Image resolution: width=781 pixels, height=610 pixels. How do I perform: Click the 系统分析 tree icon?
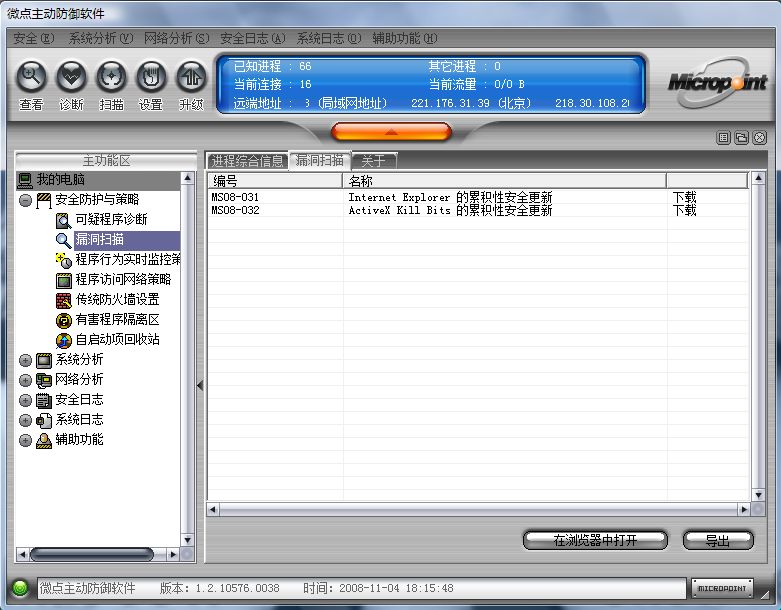[x=44, y=360]
